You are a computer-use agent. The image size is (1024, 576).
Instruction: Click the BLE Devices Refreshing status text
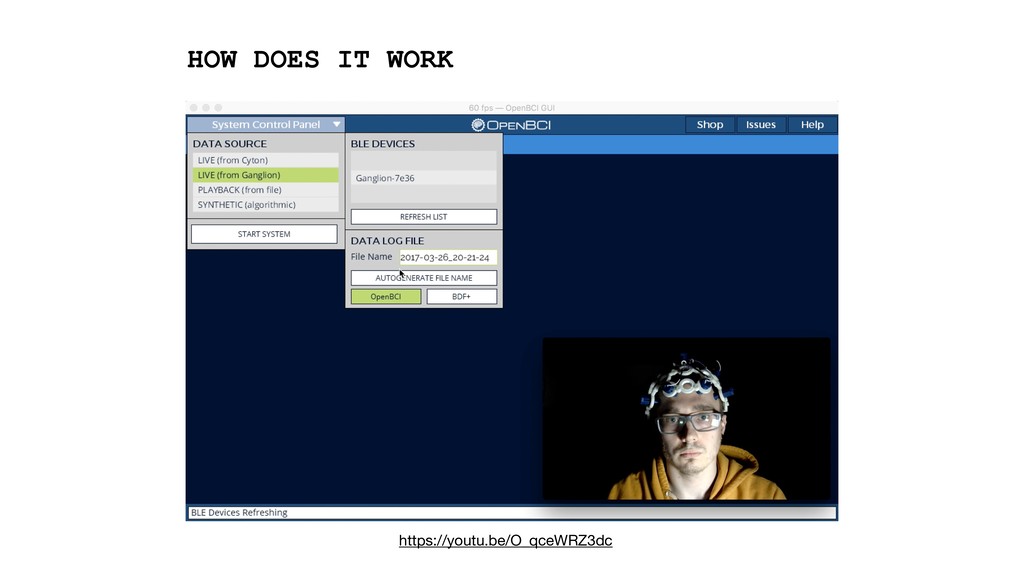(239, 513)
